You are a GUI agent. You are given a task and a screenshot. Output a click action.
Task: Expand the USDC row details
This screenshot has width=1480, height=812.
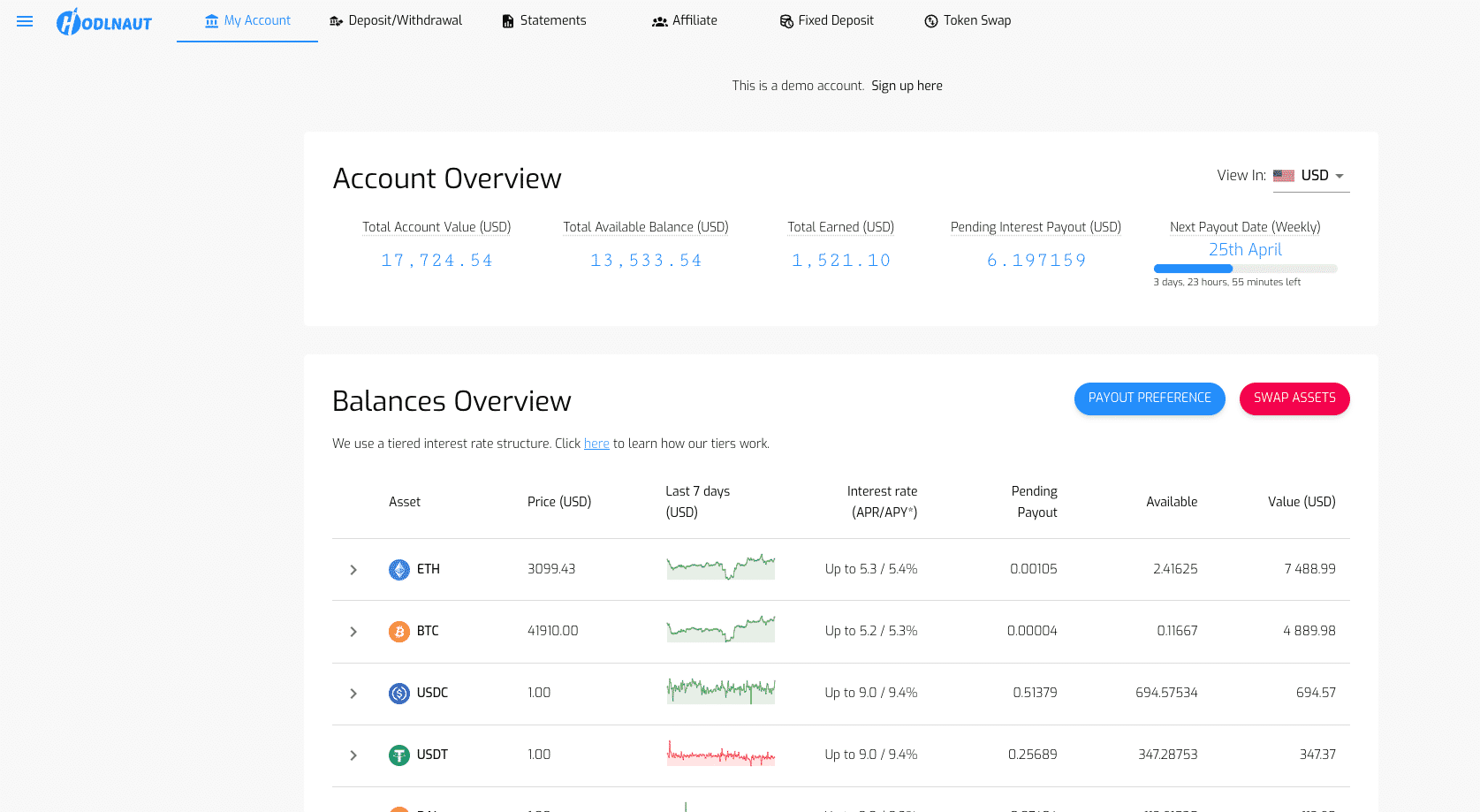tap(353, 694)
